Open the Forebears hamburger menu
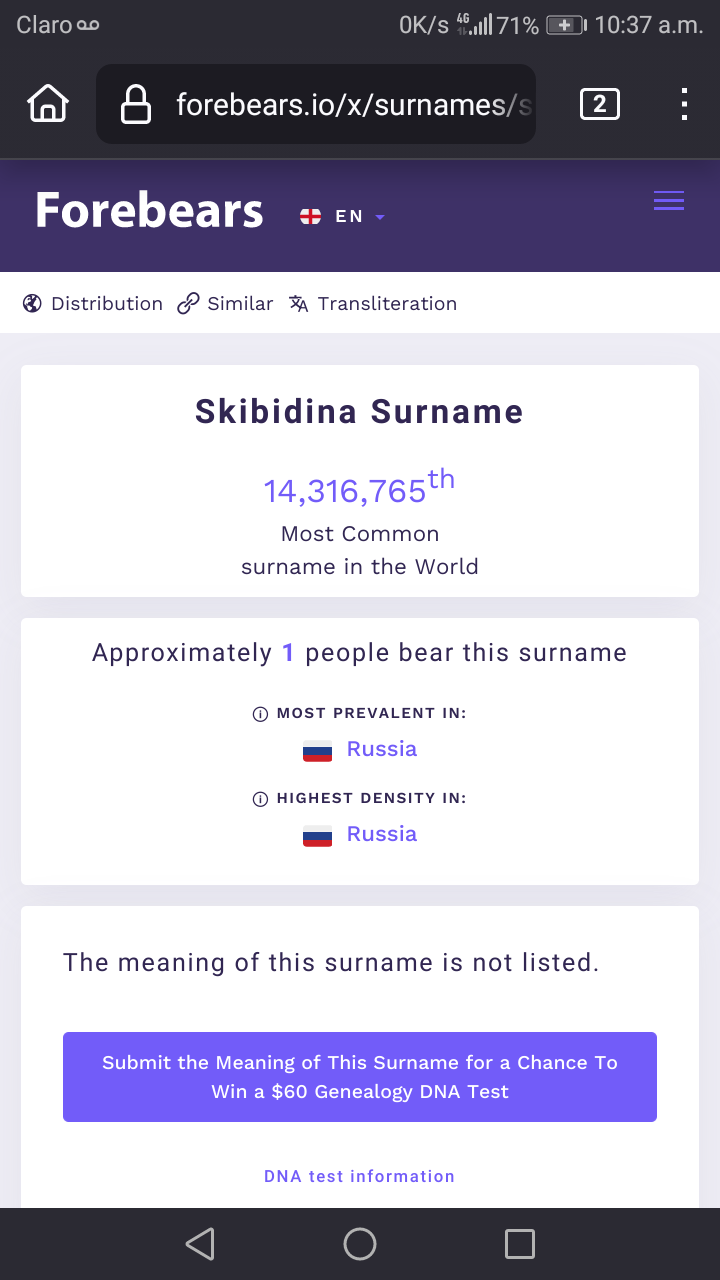 point(668,201)
